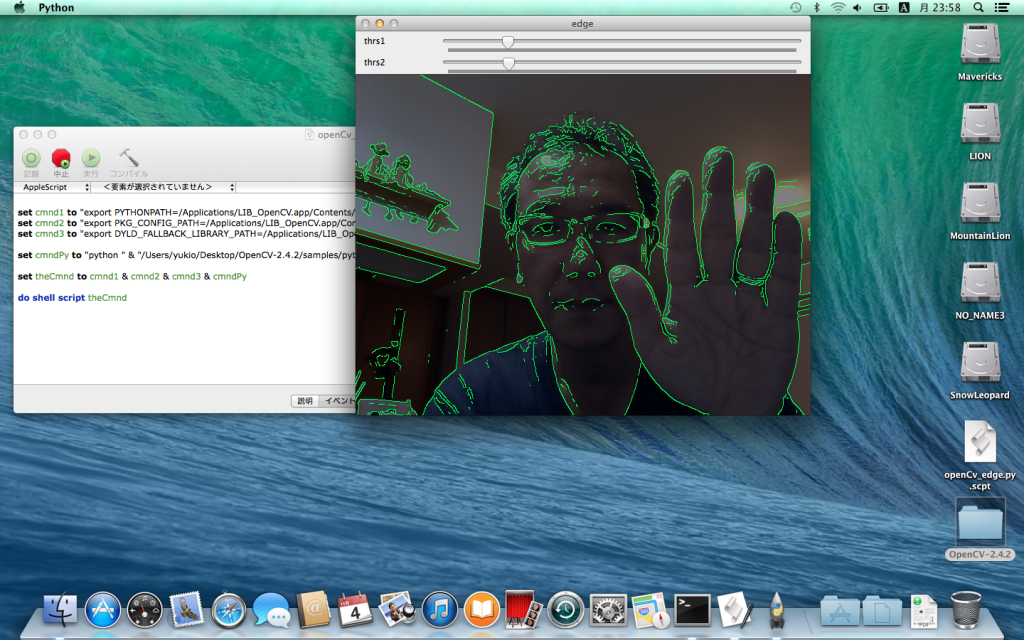Open the Wi-Fi status menu
This screenshot has height=640, width=1024.
pos(837,8)
